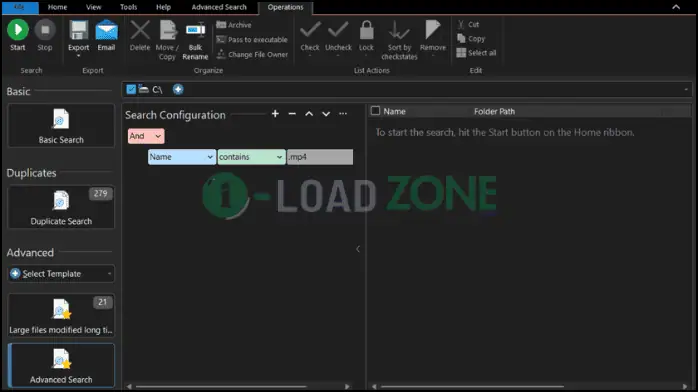This screenshot has width=698, height=392.
Task: Open the File menu tab
Action: pos(19,7)
